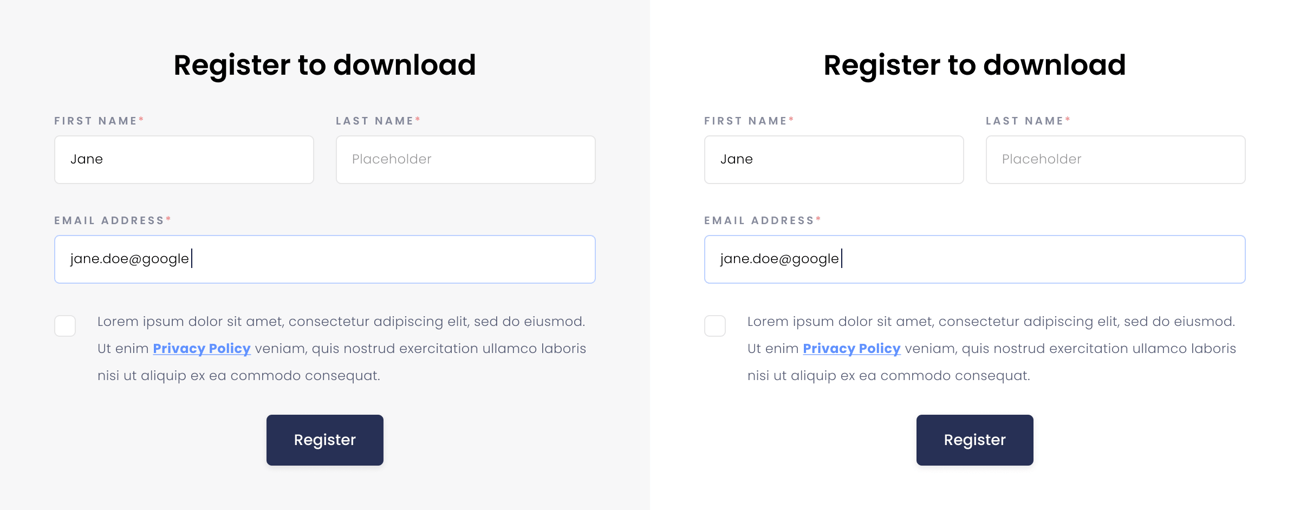Click the gray form's "Register to download" heading

(x=325, y=65)
